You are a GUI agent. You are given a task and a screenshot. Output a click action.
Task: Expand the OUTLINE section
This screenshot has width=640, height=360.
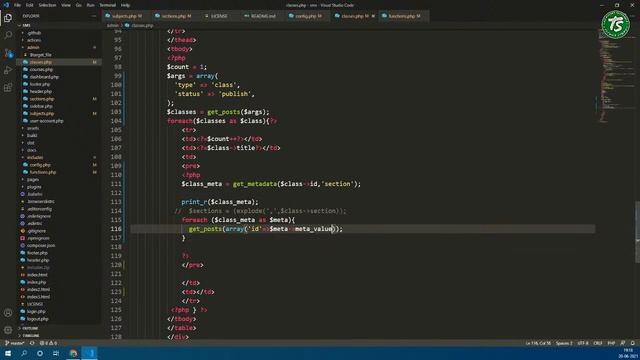30,328
